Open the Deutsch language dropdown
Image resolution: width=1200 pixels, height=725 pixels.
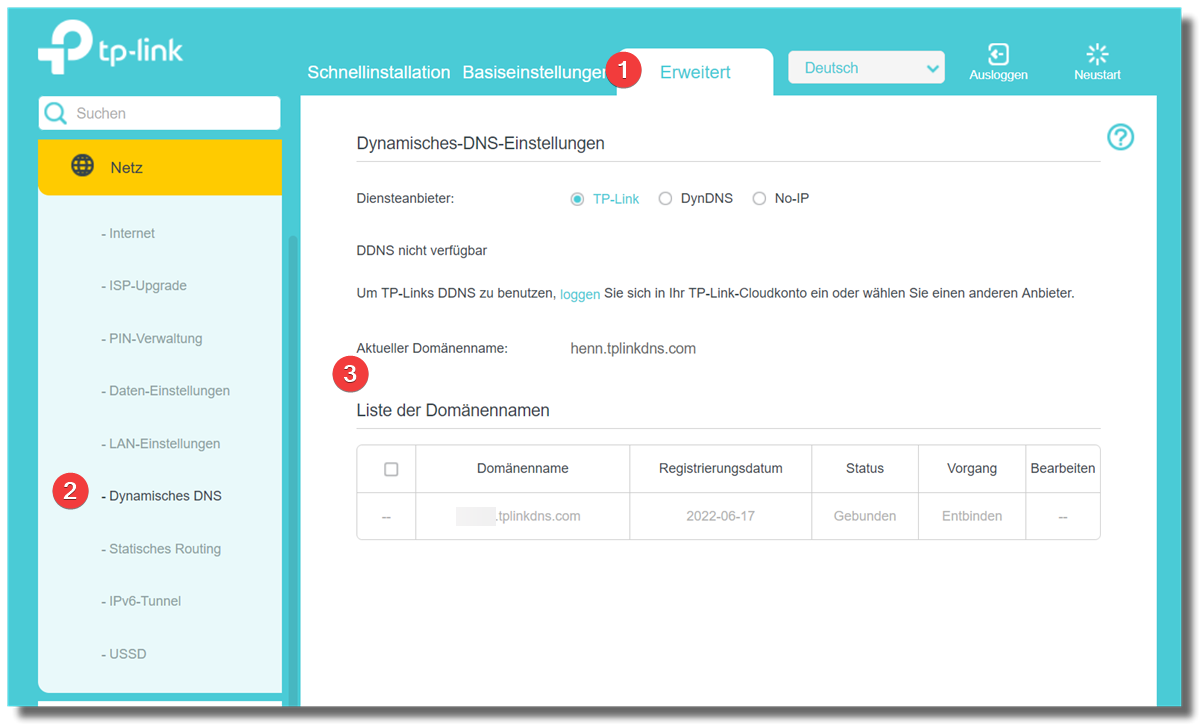(x=866, y=68)
